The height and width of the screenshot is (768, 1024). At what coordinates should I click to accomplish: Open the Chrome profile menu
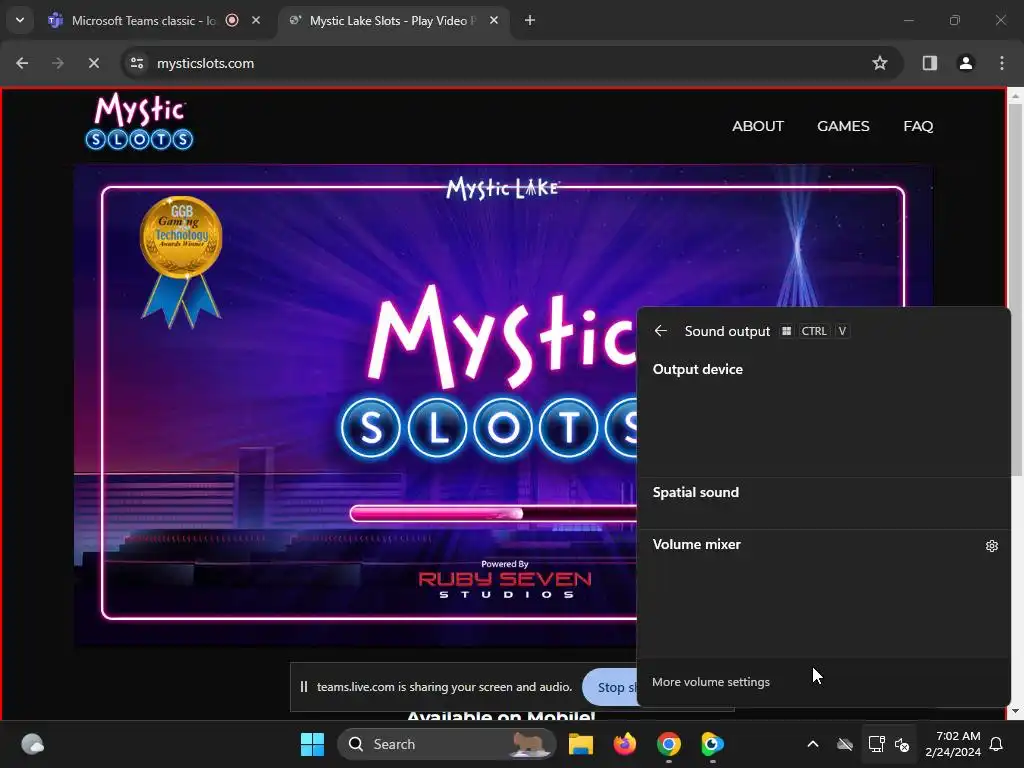pyautogui.click(x=965, y=63)
